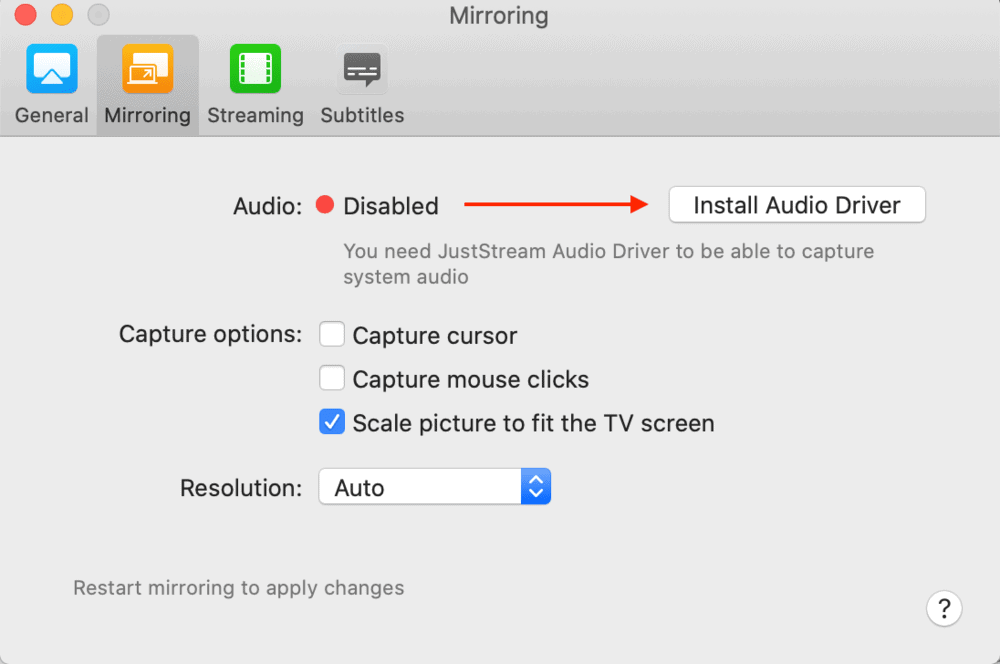Switch to the Streaming preferences tab
This screenshot has width=1000, height=664.
255,85
